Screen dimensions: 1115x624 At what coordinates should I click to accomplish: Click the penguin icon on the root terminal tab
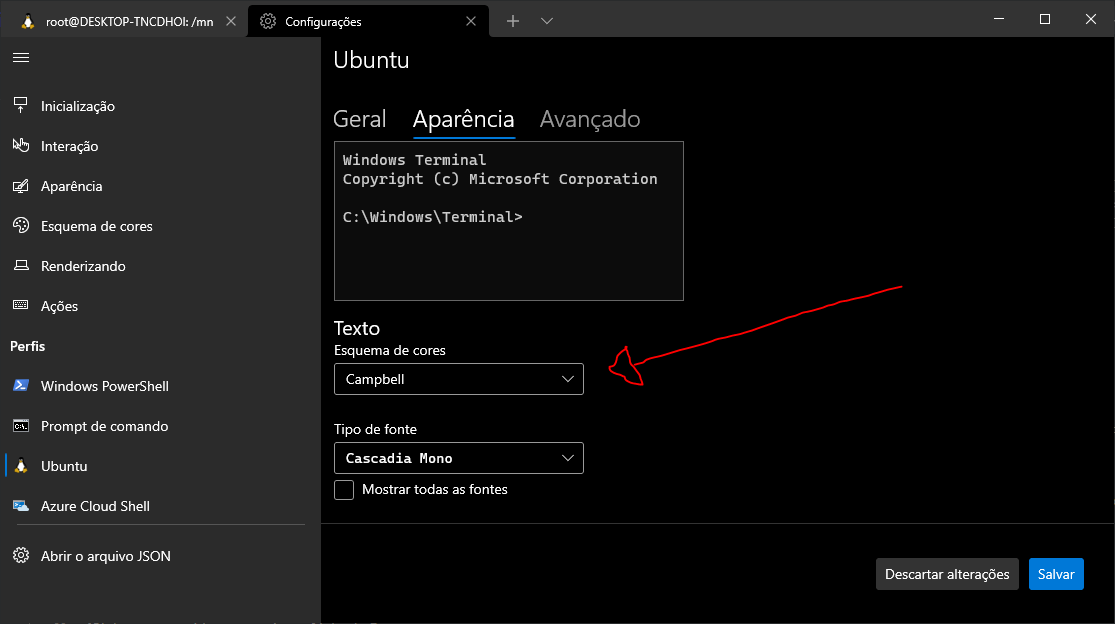coord(27,21)
